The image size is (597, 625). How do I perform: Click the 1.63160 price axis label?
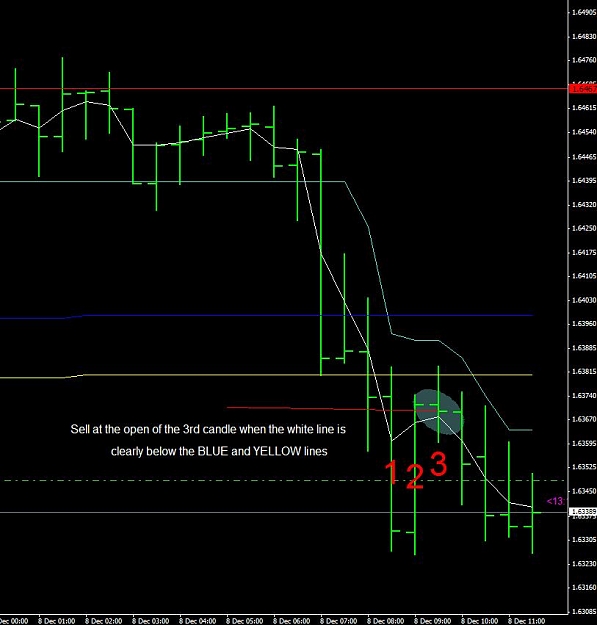click(x=584, y=587)
